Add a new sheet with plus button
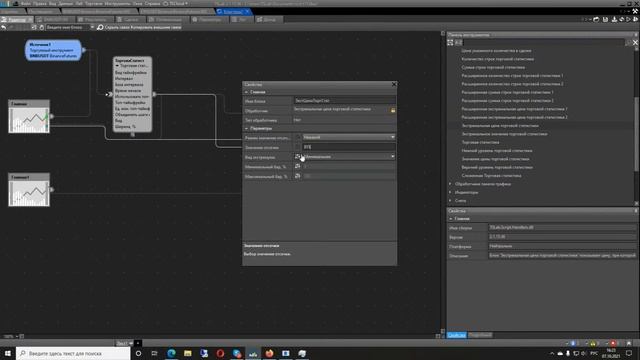The image size is (640, 360). click(138, 343)
